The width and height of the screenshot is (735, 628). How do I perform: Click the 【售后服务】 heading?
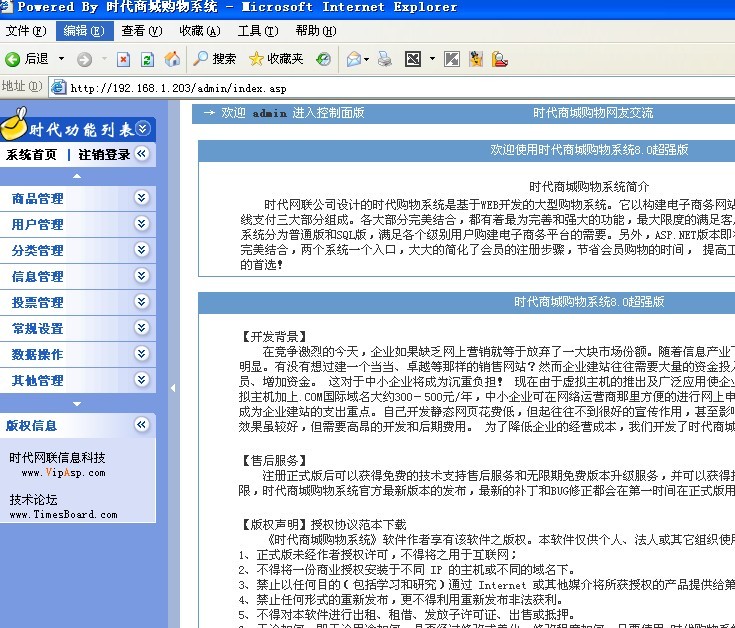[x=274, y=460]
